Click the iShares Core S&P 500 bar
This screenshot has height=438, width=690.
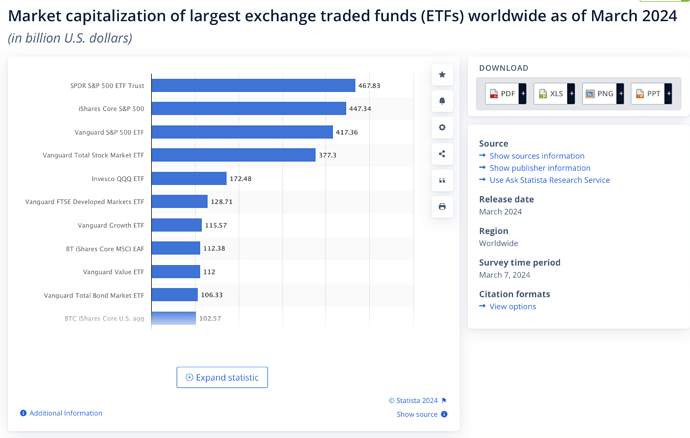click(249, 108)
